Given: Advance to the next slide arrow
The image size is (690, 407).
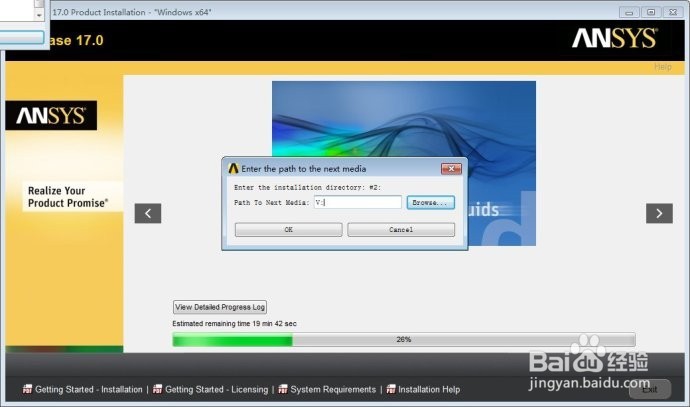Looking at the screenshot, I should (659, 213).
